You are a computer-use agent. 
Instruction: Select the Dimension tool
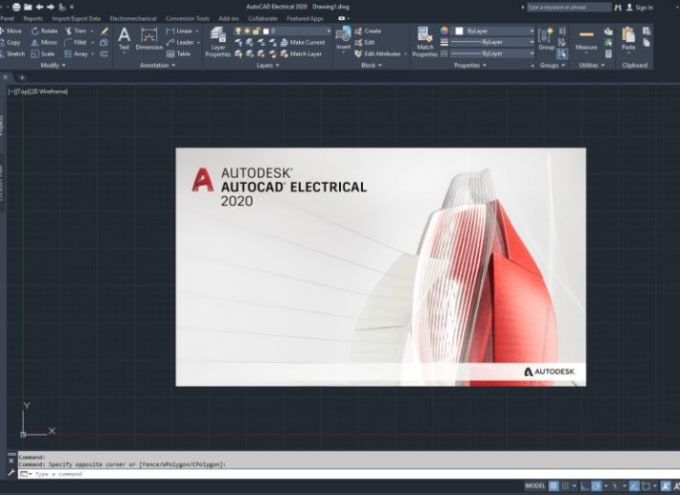point(149,39)
